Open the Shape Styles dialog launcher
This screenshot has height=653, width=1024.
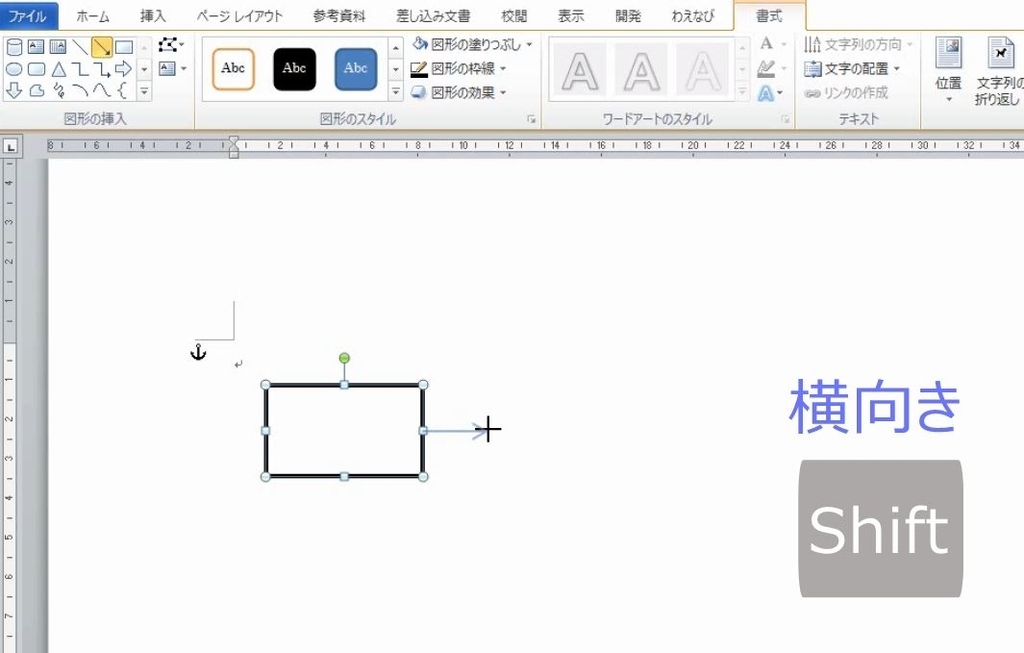tap(531, 119)
